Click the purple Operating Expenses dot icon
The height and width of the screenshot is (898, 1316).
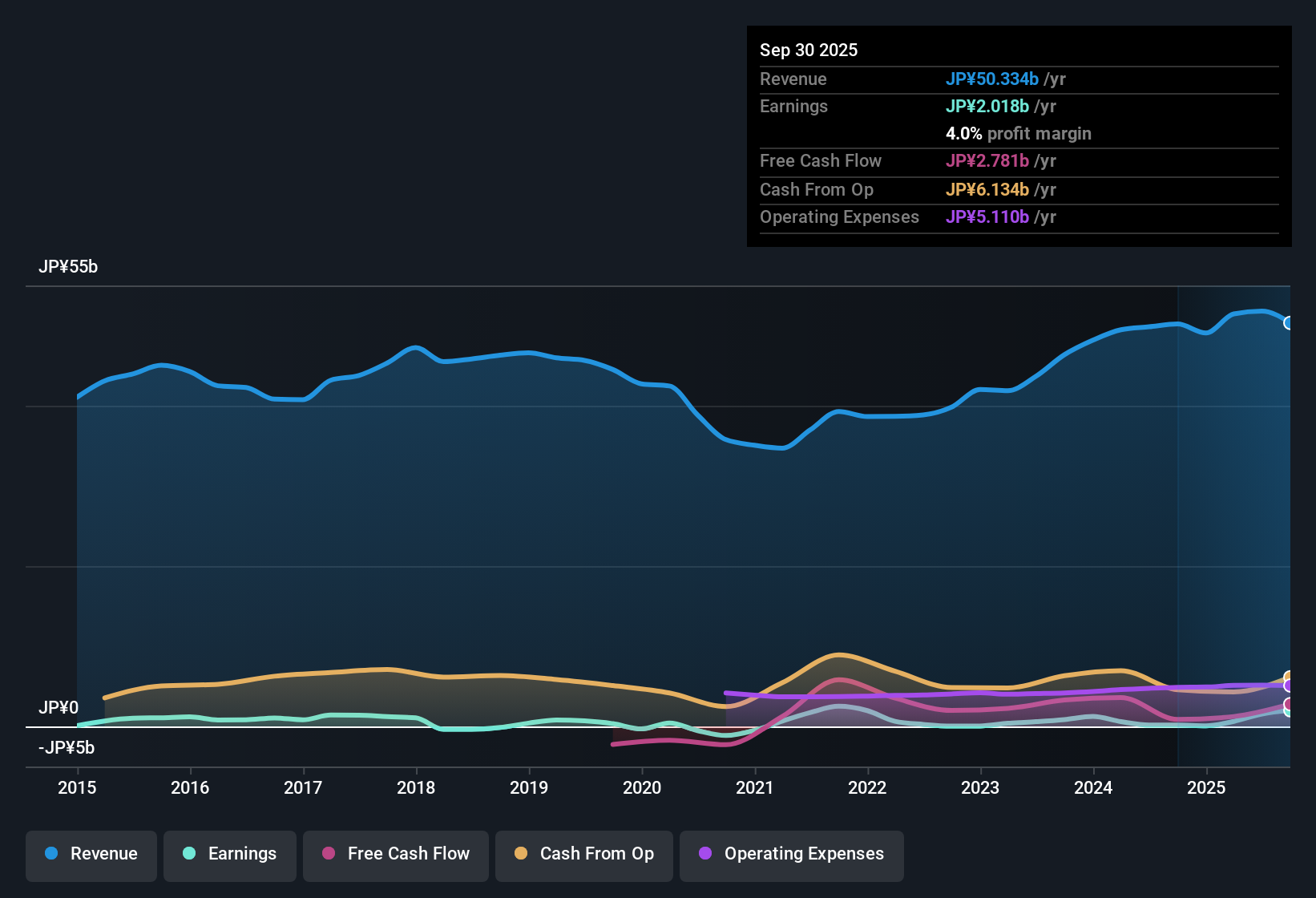[704, 854]
